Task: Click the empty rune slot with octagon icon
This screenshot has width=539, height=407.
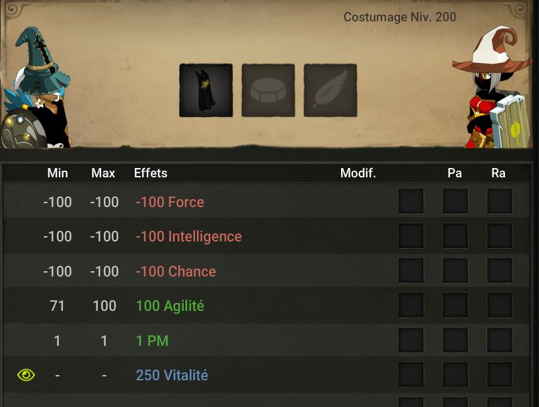Action: click(268, 90)
